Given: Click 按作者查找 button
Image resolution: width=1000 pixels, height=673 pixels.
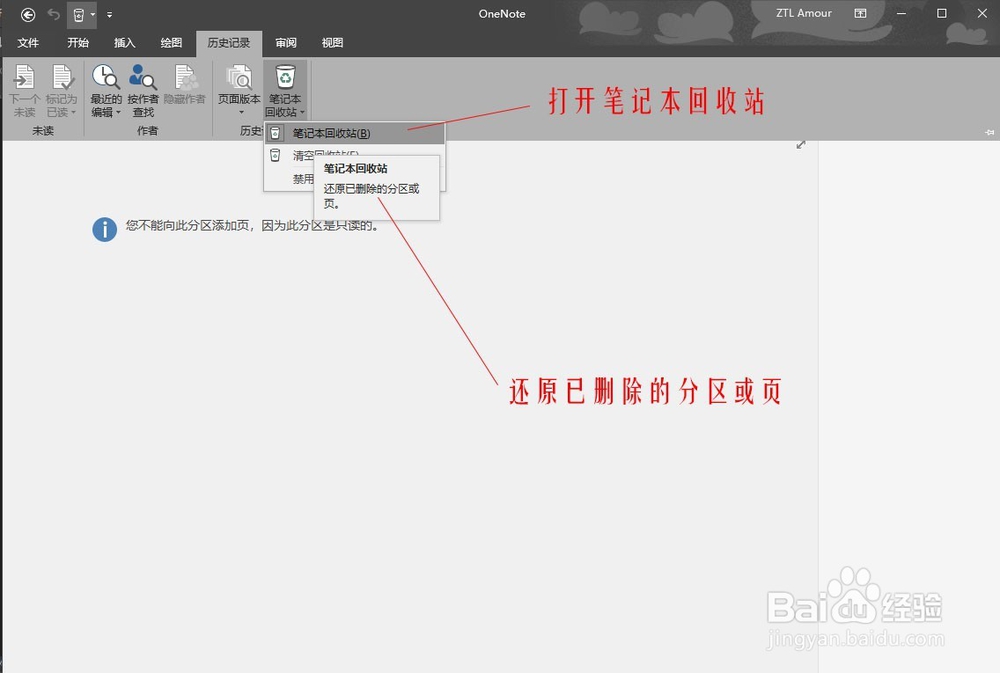Looking at the screenshot, I should (143, 91).
